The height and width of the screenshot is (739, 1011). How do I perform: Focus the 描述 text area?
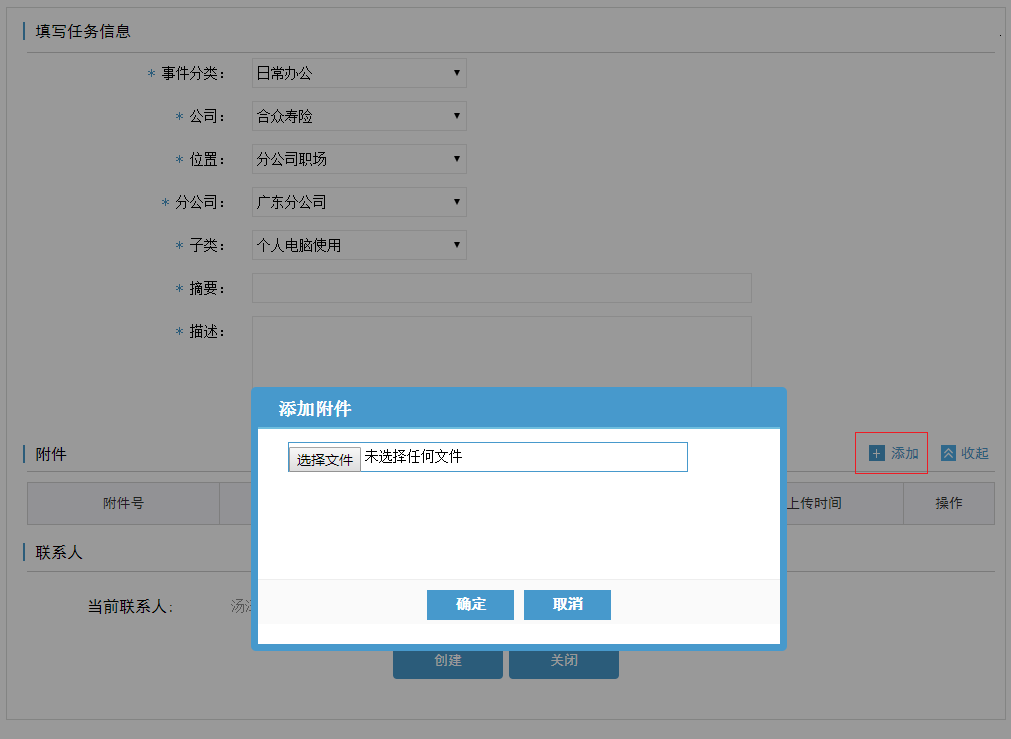501,350
